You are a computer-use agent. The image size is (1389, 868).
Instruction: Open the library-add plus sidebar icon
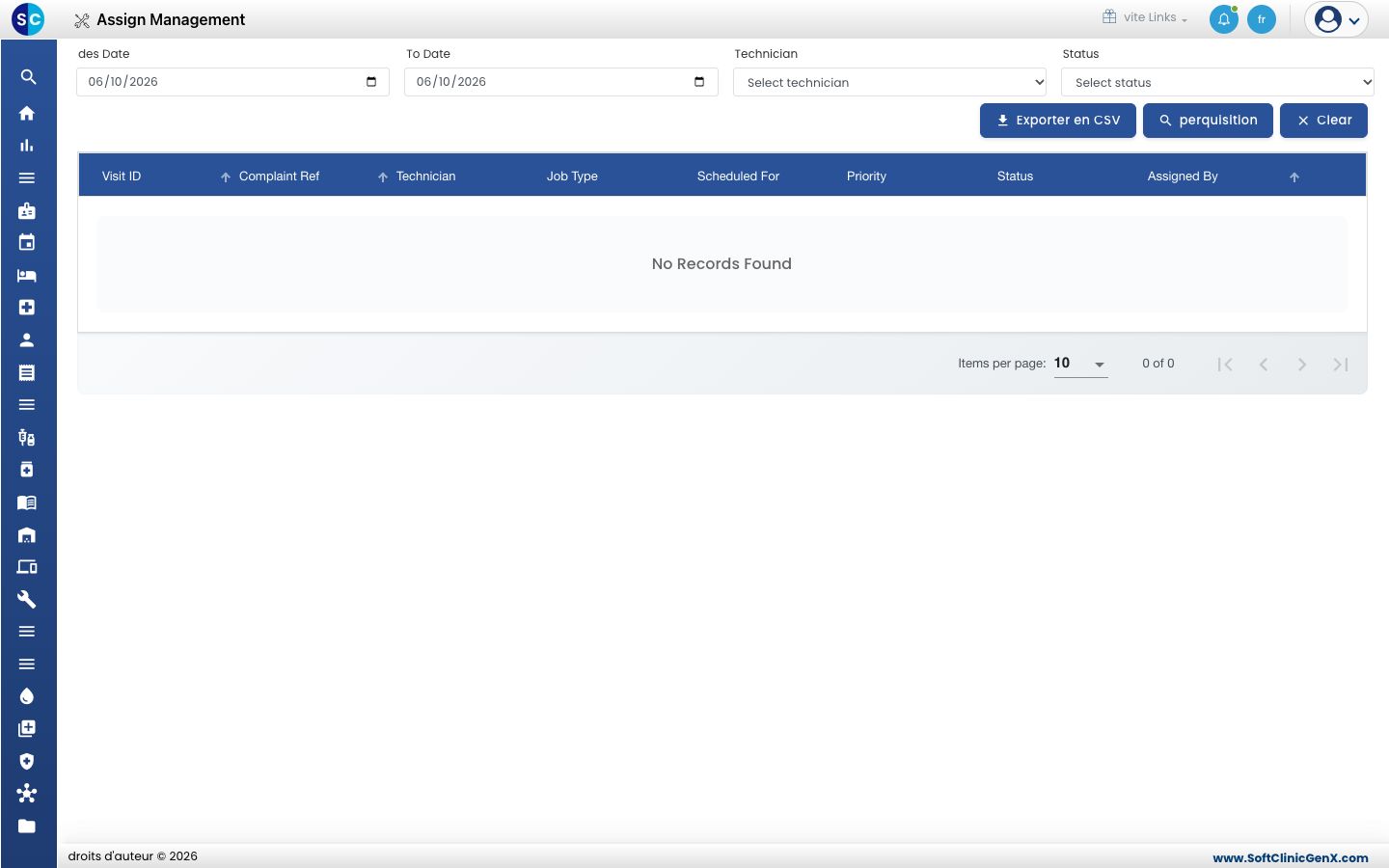click(27, 729)
